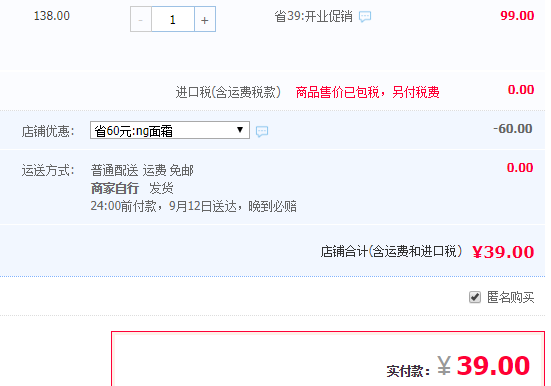Click the 商家自行 发货 shipping text

tap(132, 188)
